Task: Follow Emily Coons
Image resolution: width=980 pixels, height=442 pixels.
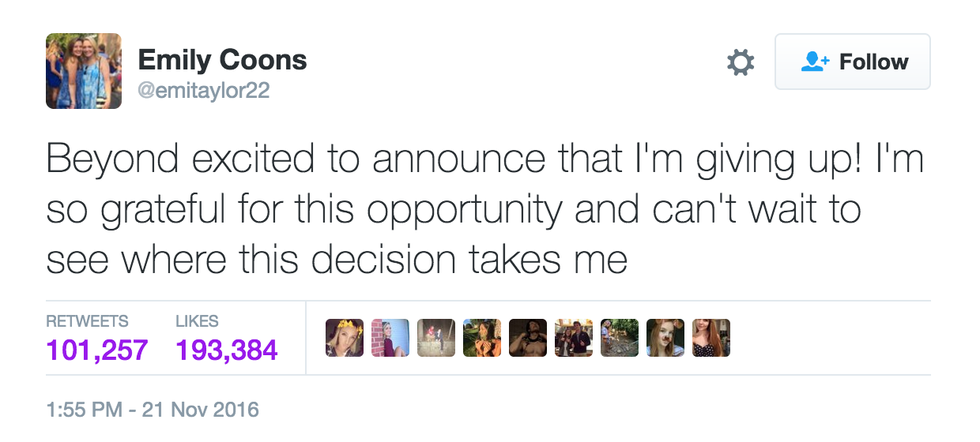Action: tap(853, 62)
